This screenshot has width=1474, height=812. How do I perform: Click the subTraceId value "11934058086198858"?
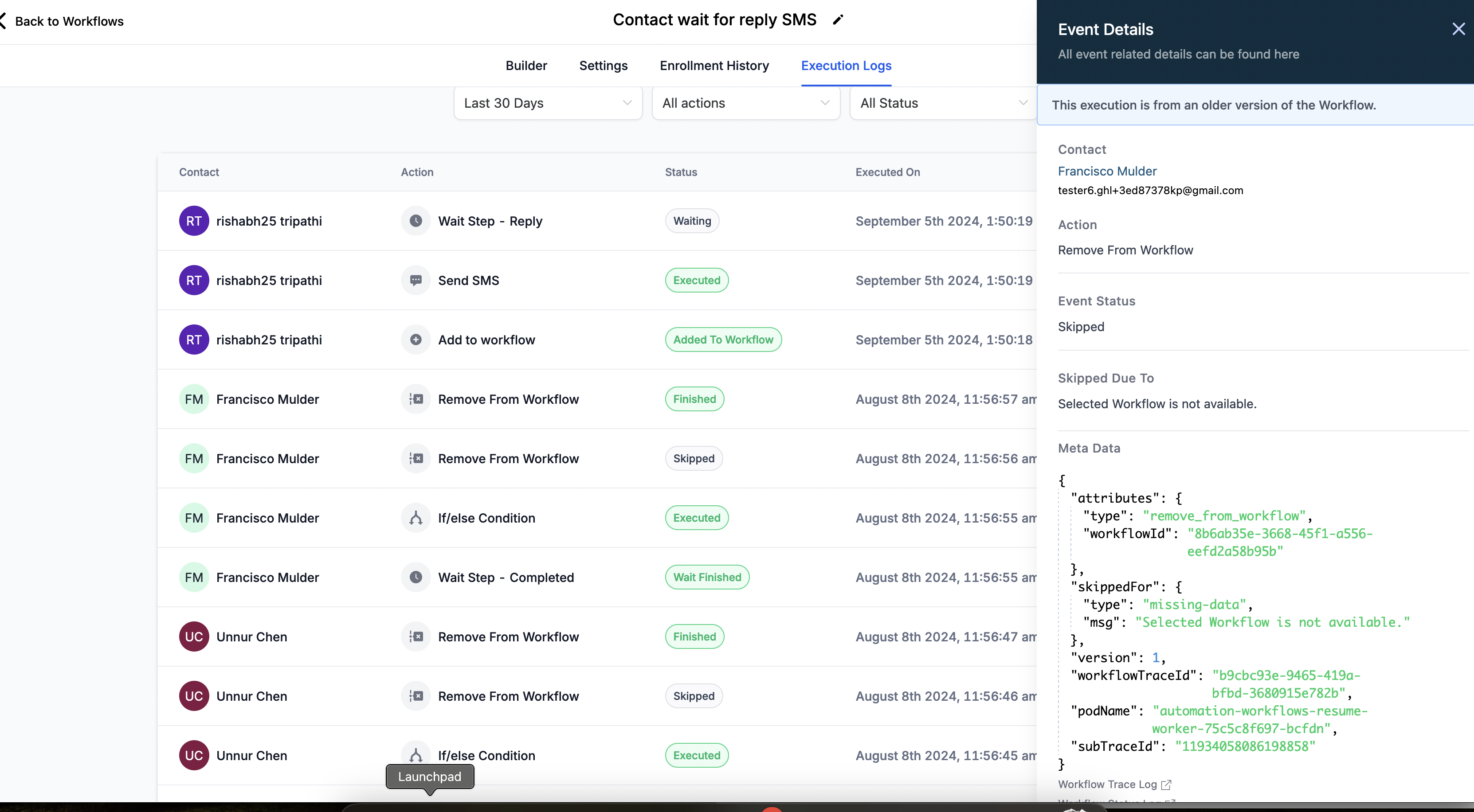(1245, 746)
